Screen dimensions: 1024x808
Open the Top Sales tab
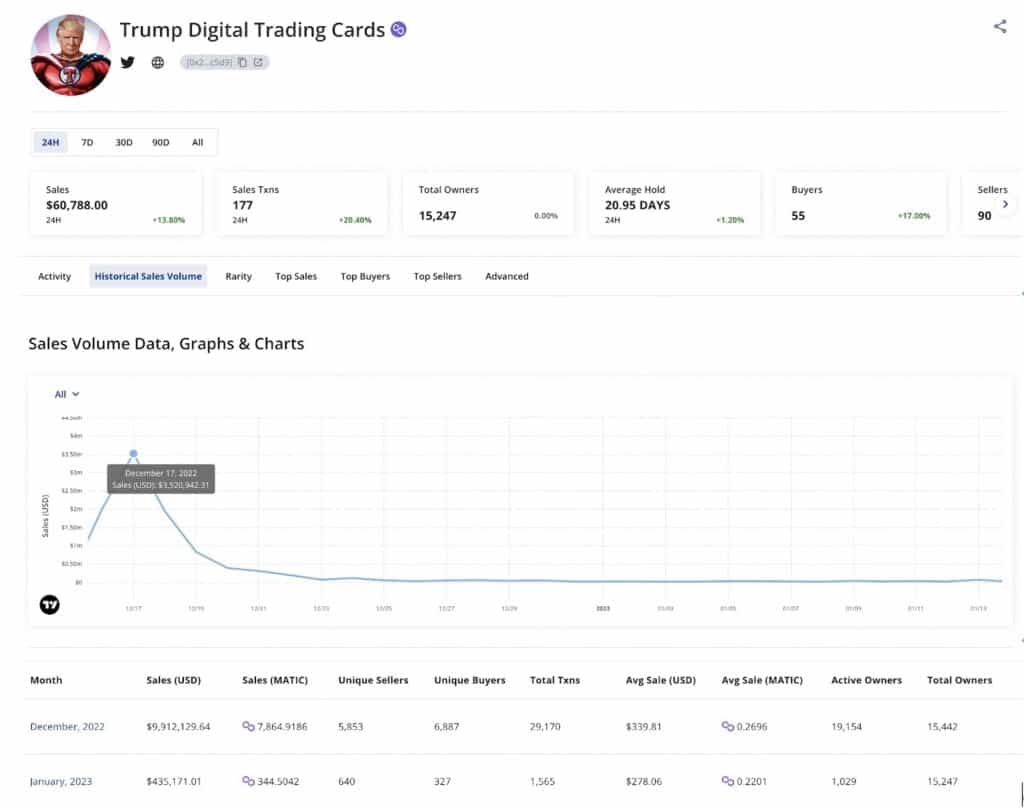[296, 276]
